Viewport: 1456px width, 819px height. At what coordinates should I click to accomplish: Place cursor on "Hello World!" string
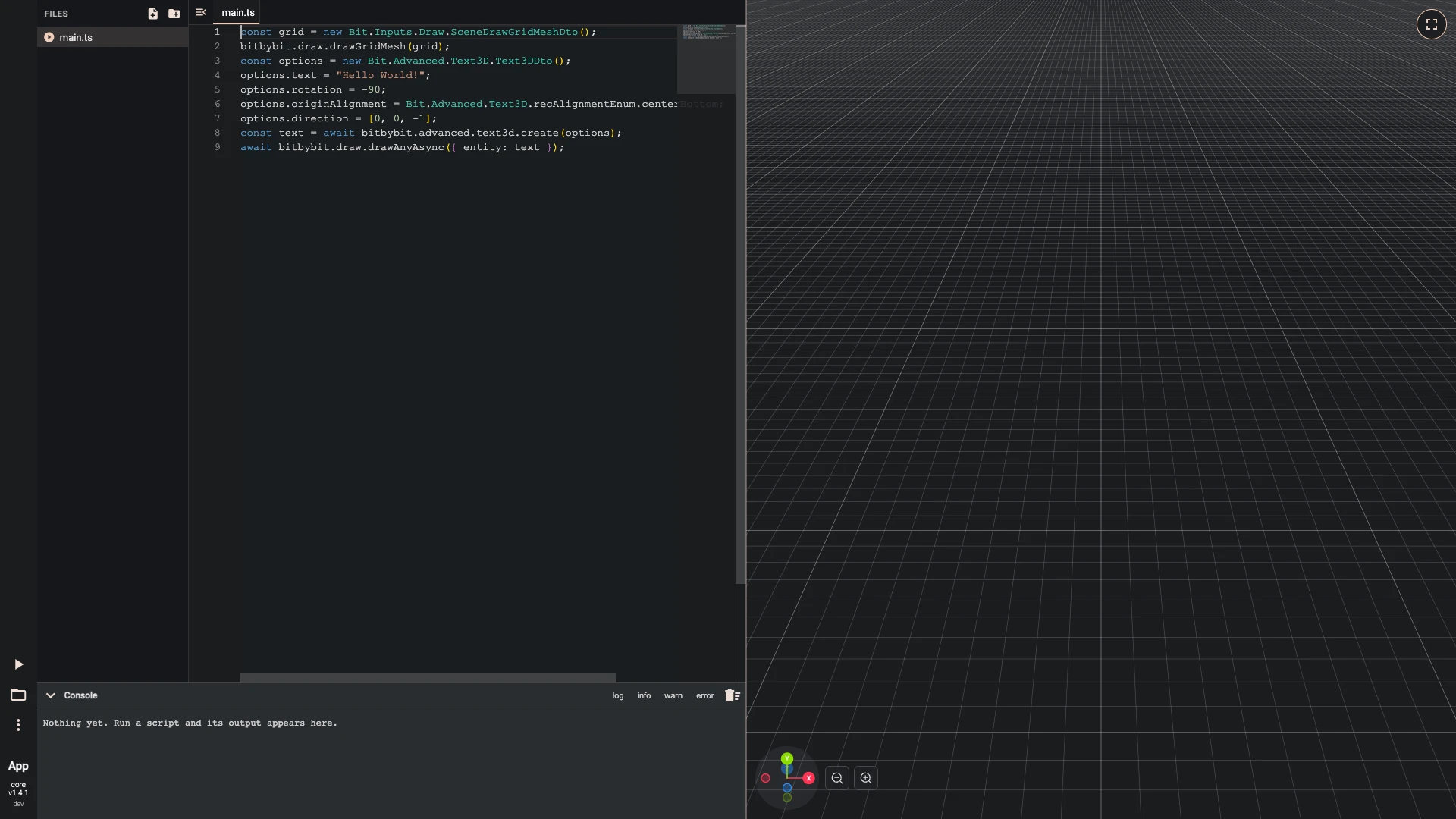click(x=380, y=75)
